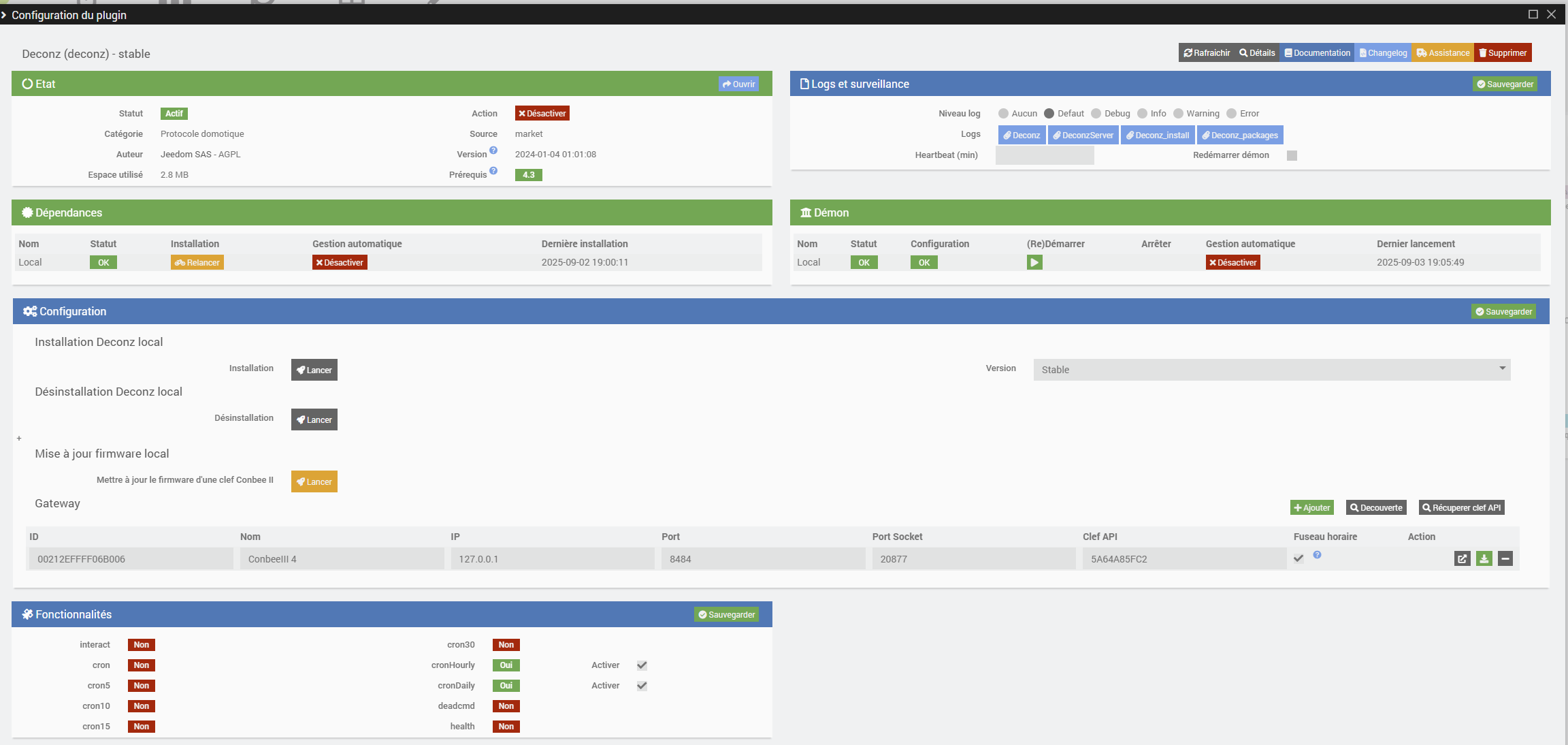
Task: Click Ajouter to add a gateway
Action: (x=1311, y=508)
